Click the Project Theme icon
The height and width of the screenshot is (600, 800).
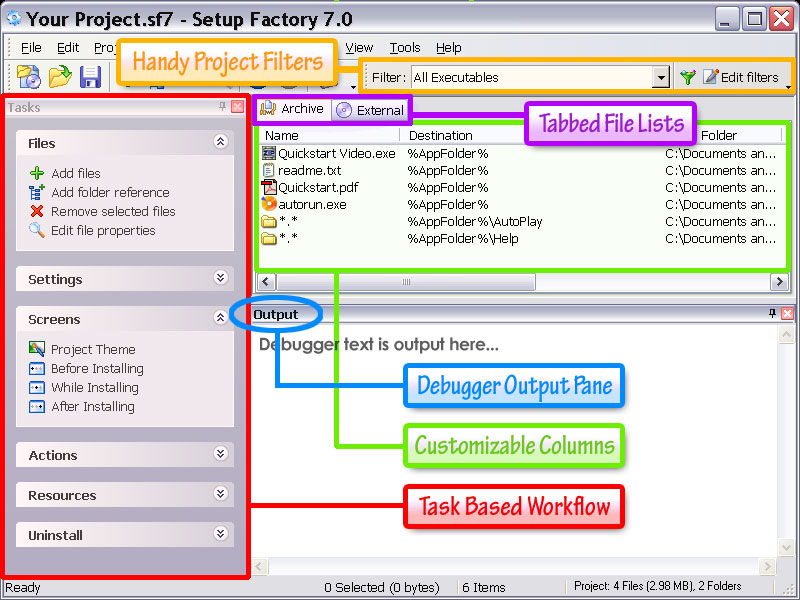tap(37, 349)
